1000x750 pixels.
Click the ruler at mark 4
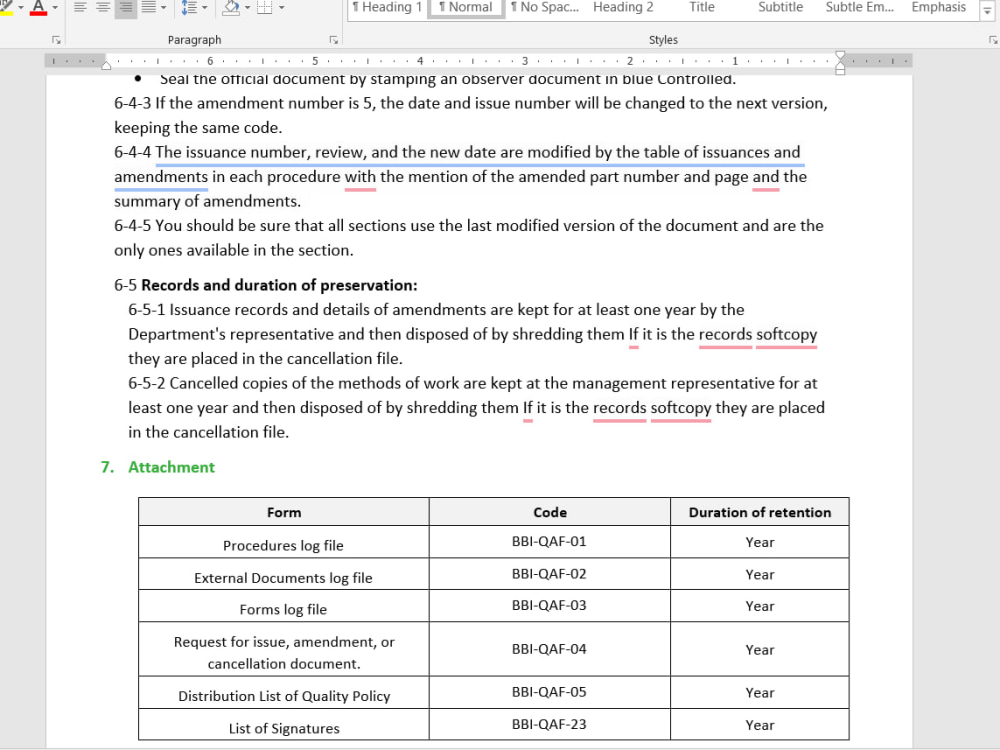point(420,61)
